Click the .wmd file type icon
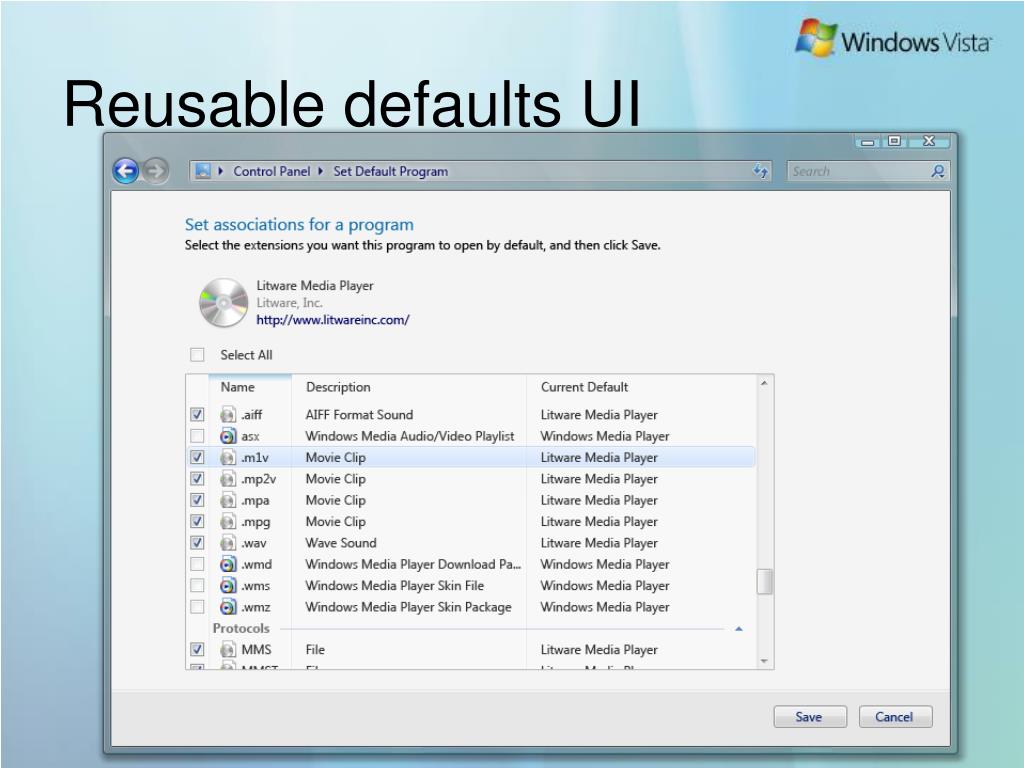The width and height of the screenshot is (1024, 768). click(228, 564)
